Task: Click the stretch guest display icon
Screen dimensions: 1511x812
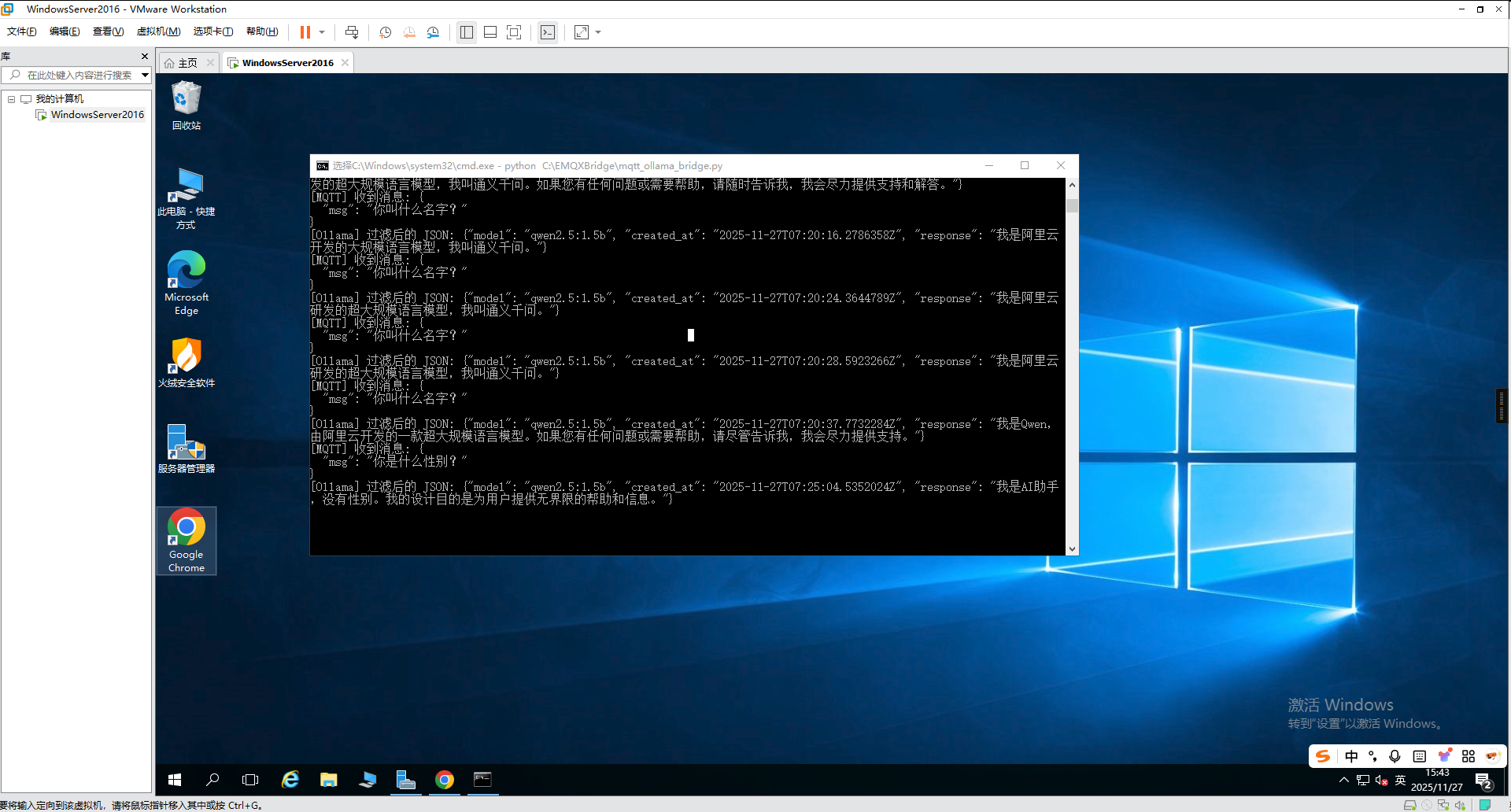Action: 582,32
